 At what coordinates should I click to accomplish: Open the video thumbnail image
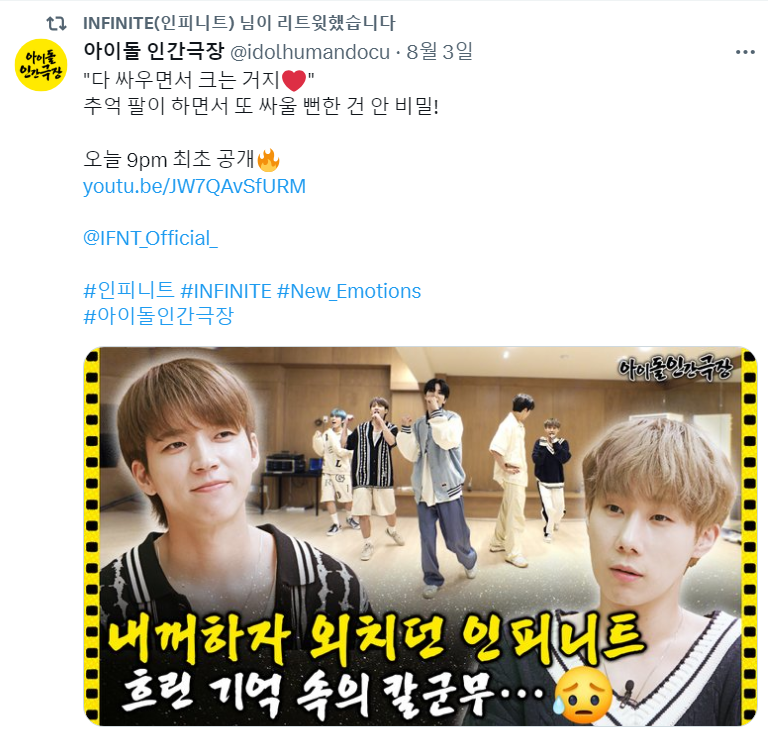click(421, 536)
